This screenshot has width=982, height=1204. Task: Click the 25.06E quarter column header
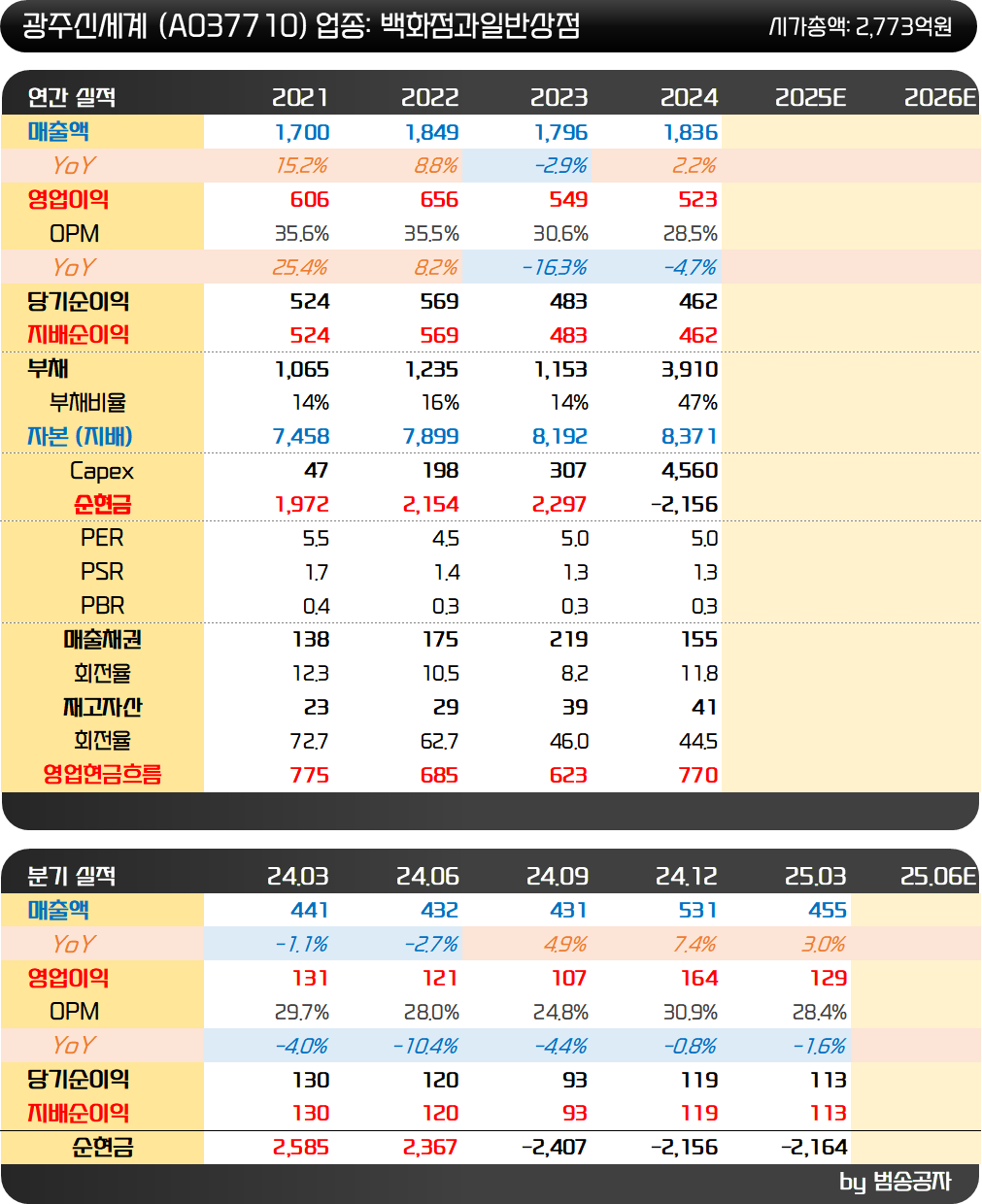pyautogui.click(x=938, y=876)
